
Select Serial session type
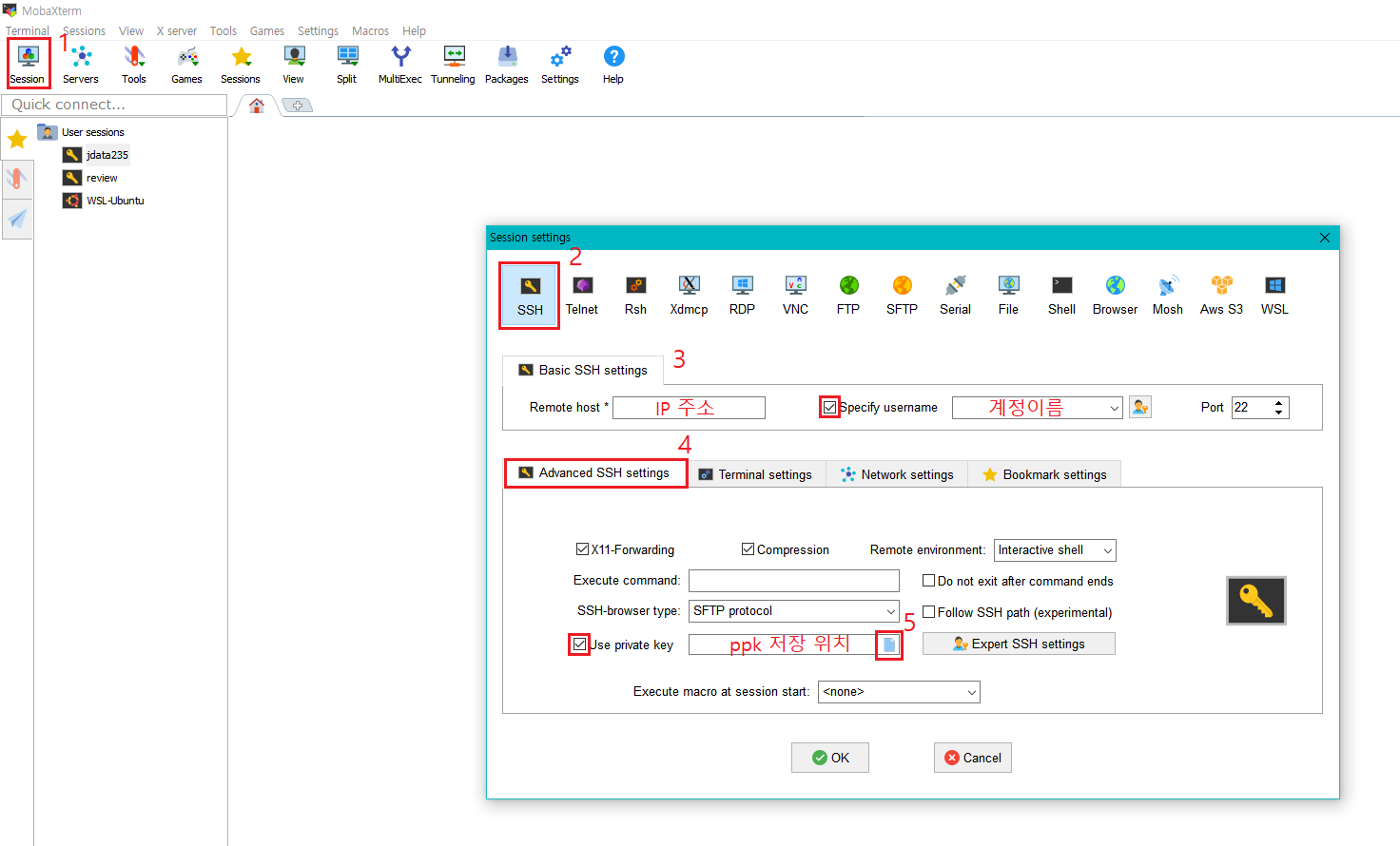coord(955,296)
